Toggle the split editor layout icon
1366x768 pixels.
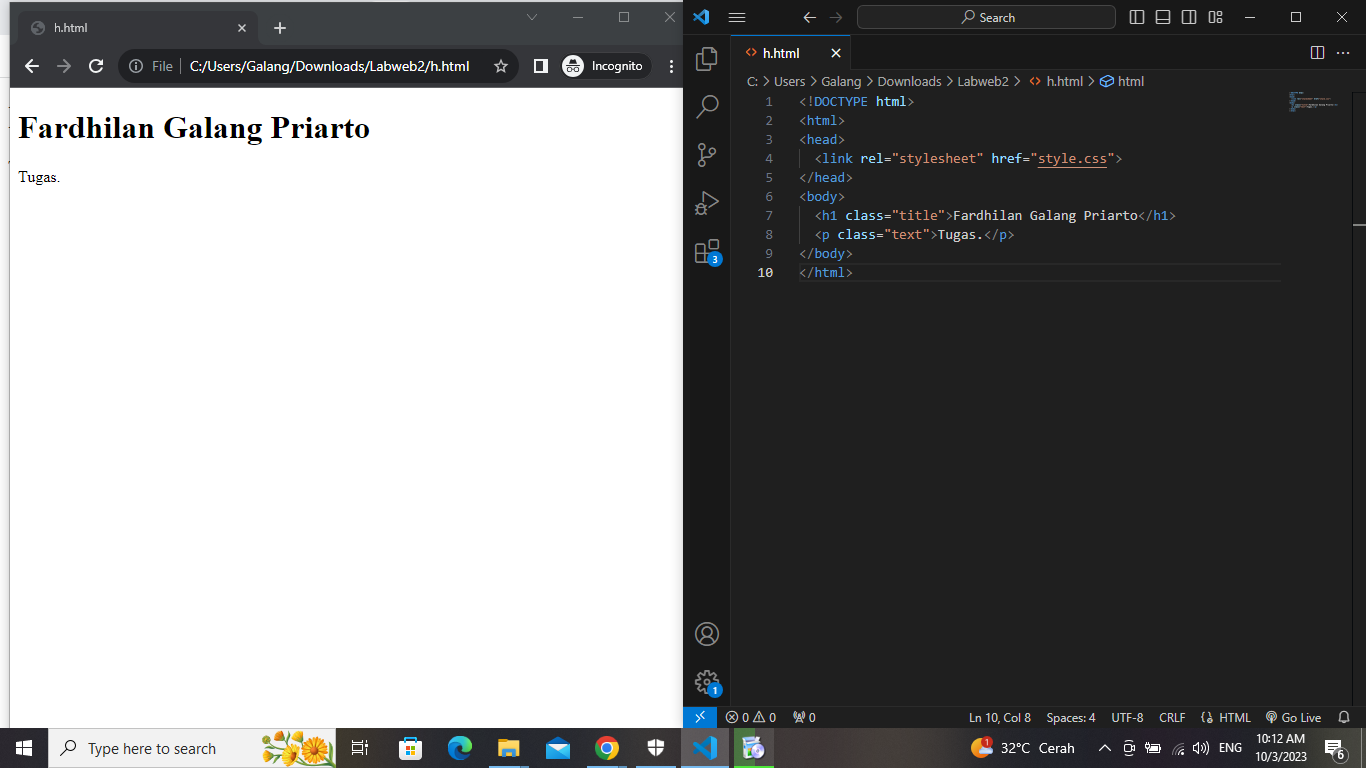click(x=1317, y=53)
